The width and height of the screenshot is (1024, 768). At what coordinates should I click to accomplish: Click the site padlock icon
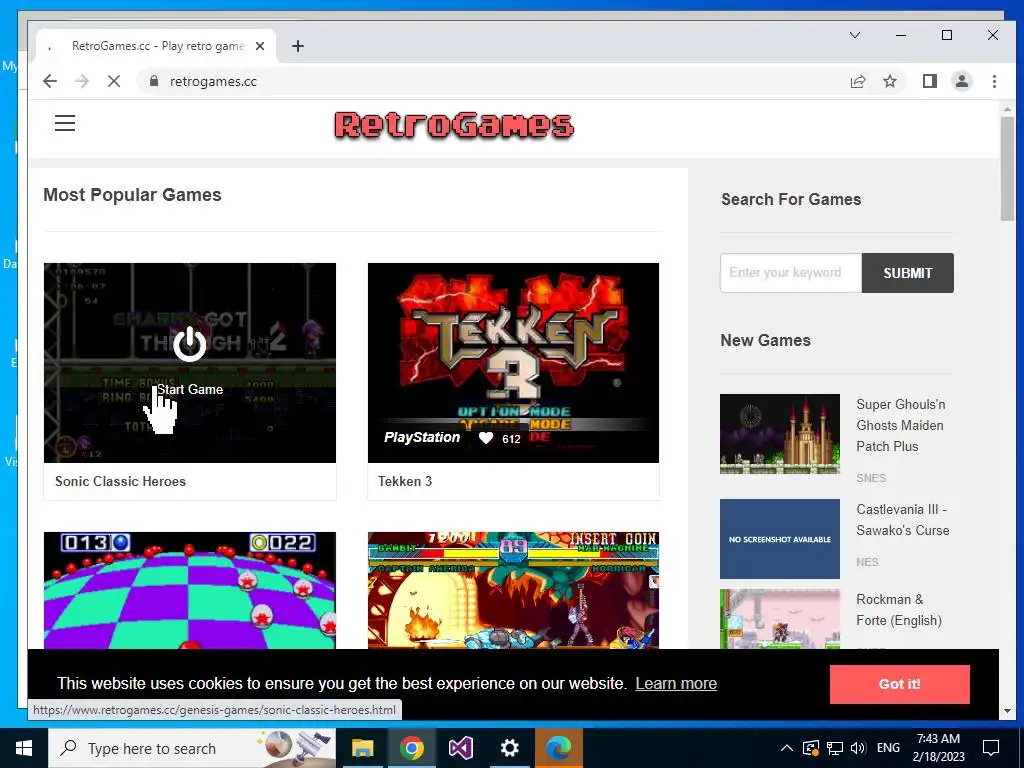(x=154, y=81)
